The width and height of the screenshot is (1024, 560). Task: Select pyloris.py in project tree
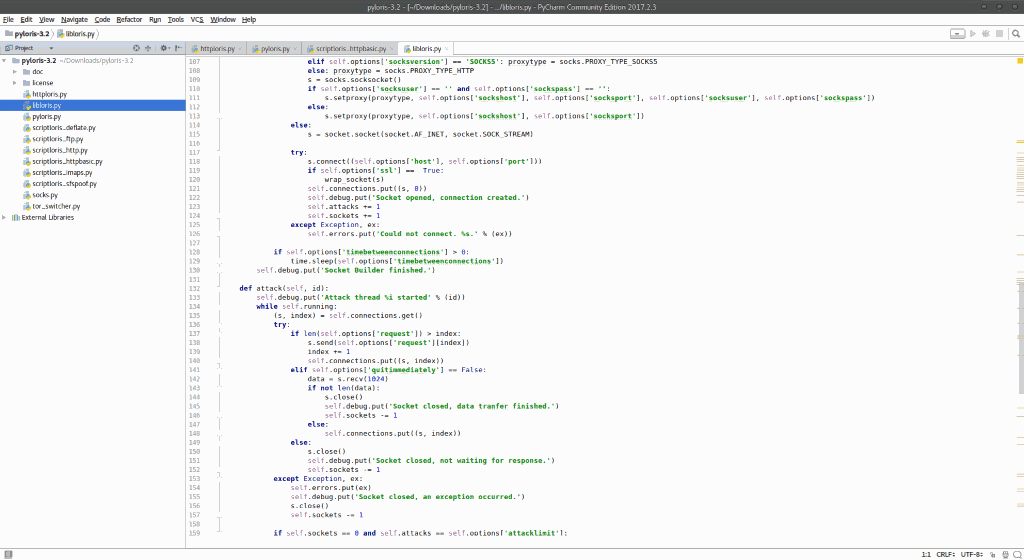pyautogui.click(x=46, y=116)
